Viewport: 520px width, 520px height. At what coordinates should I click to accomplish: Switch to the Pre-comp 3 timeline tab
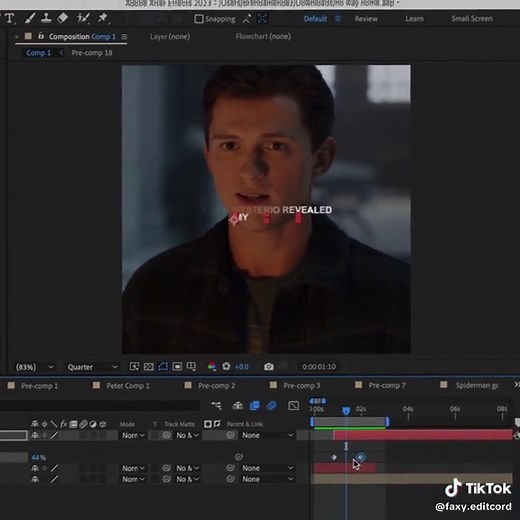[x=302, y=386]
